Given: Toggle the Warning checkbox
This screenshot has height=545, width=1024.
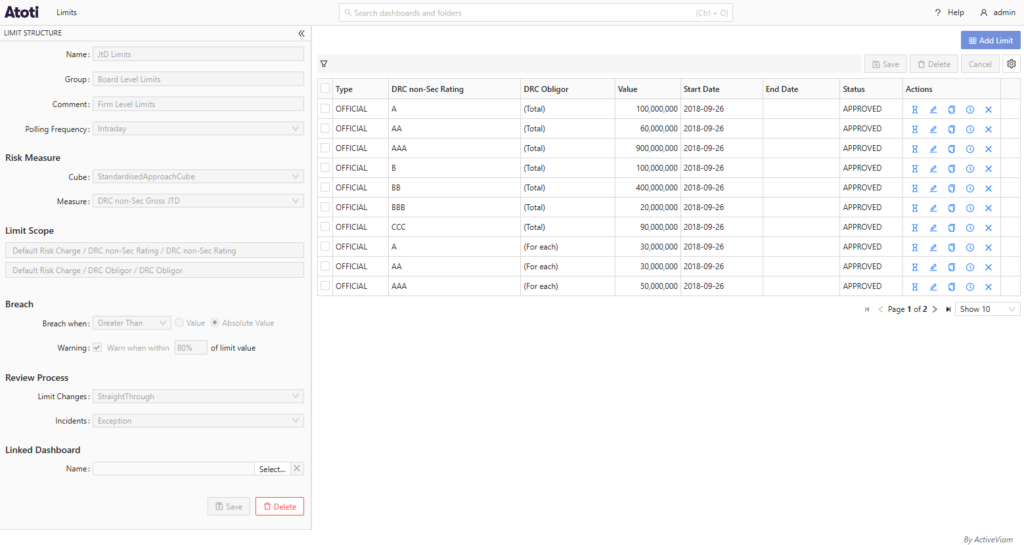Looking at the screenshot, I should 97,348.
